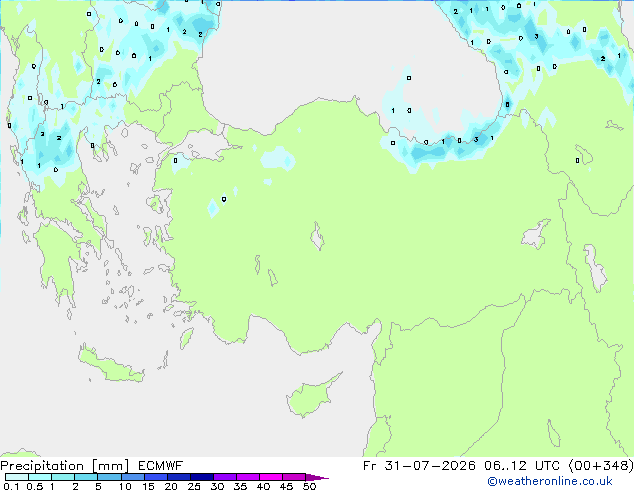Click the "45" legend scale label
The image size is (634, 490).
coord(286,486)
